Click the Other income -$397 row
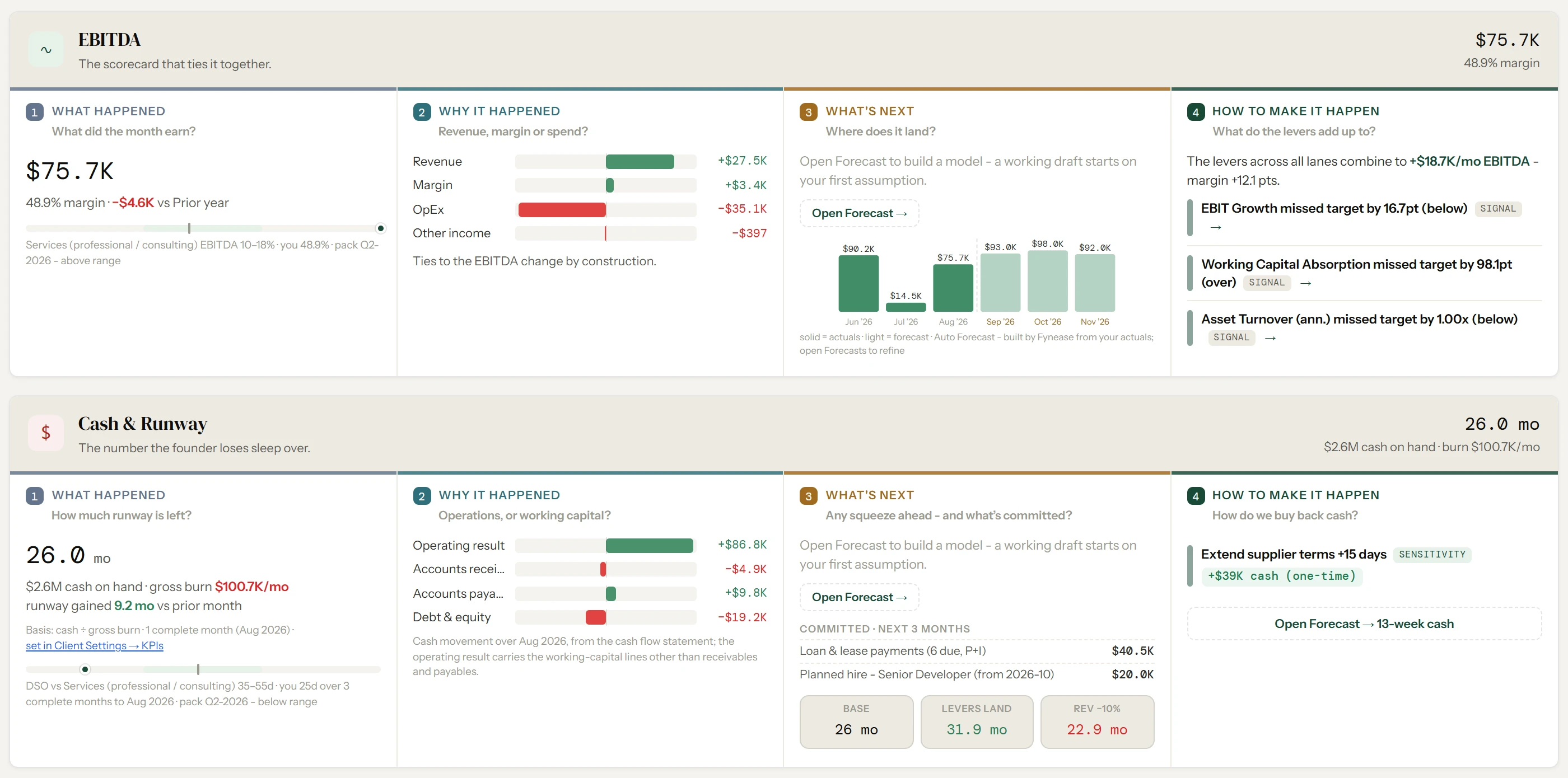The image size is (1568, 778). (589, 233)
